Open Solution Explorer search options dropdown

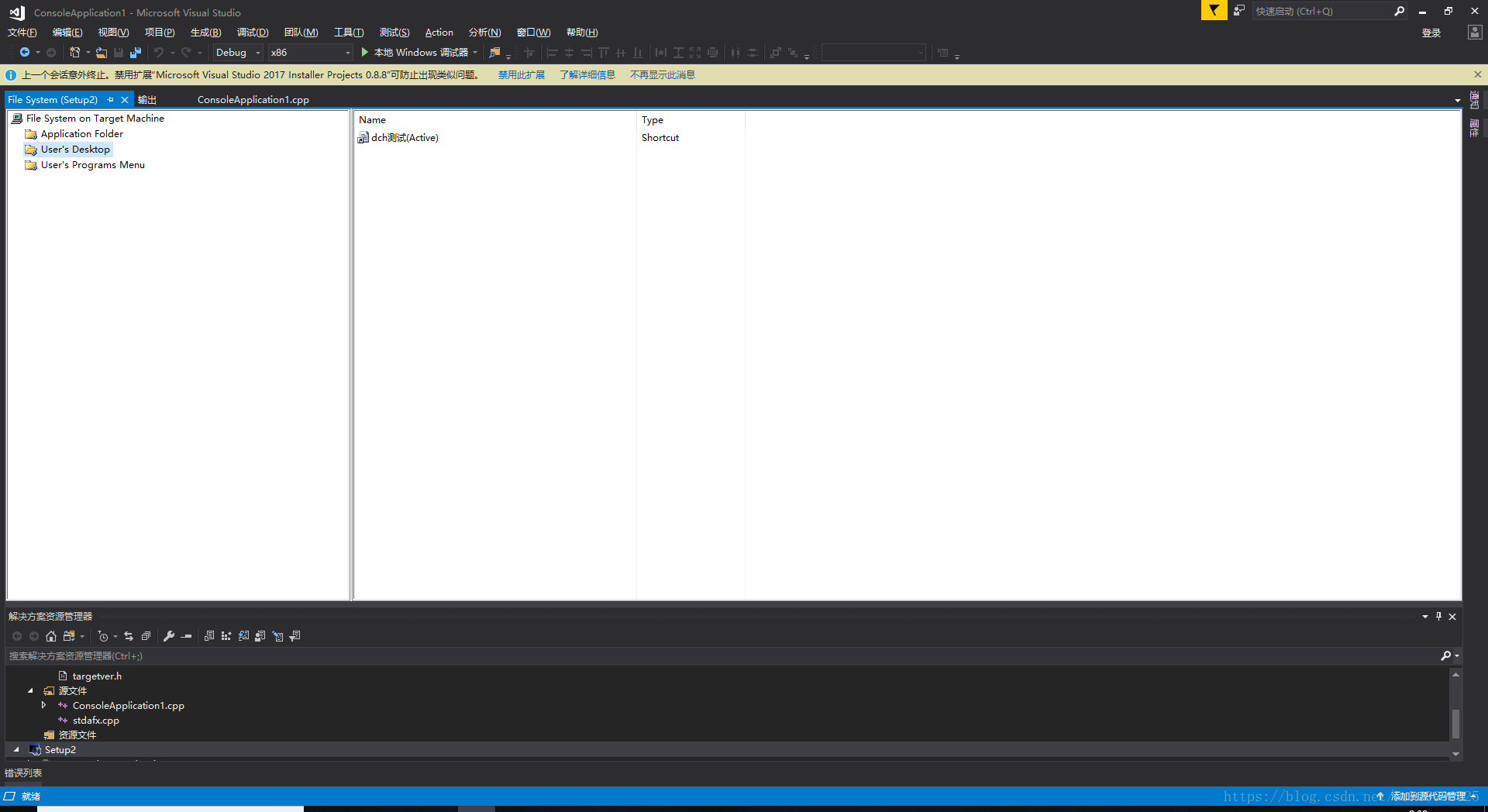1457,656
